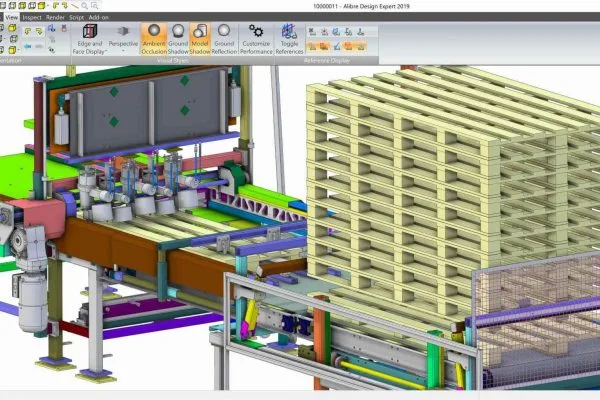Toggle fourth orange icon in Reference Display bottom row
The height and width of the screenshot is (400, 600).
pos(348,46)
